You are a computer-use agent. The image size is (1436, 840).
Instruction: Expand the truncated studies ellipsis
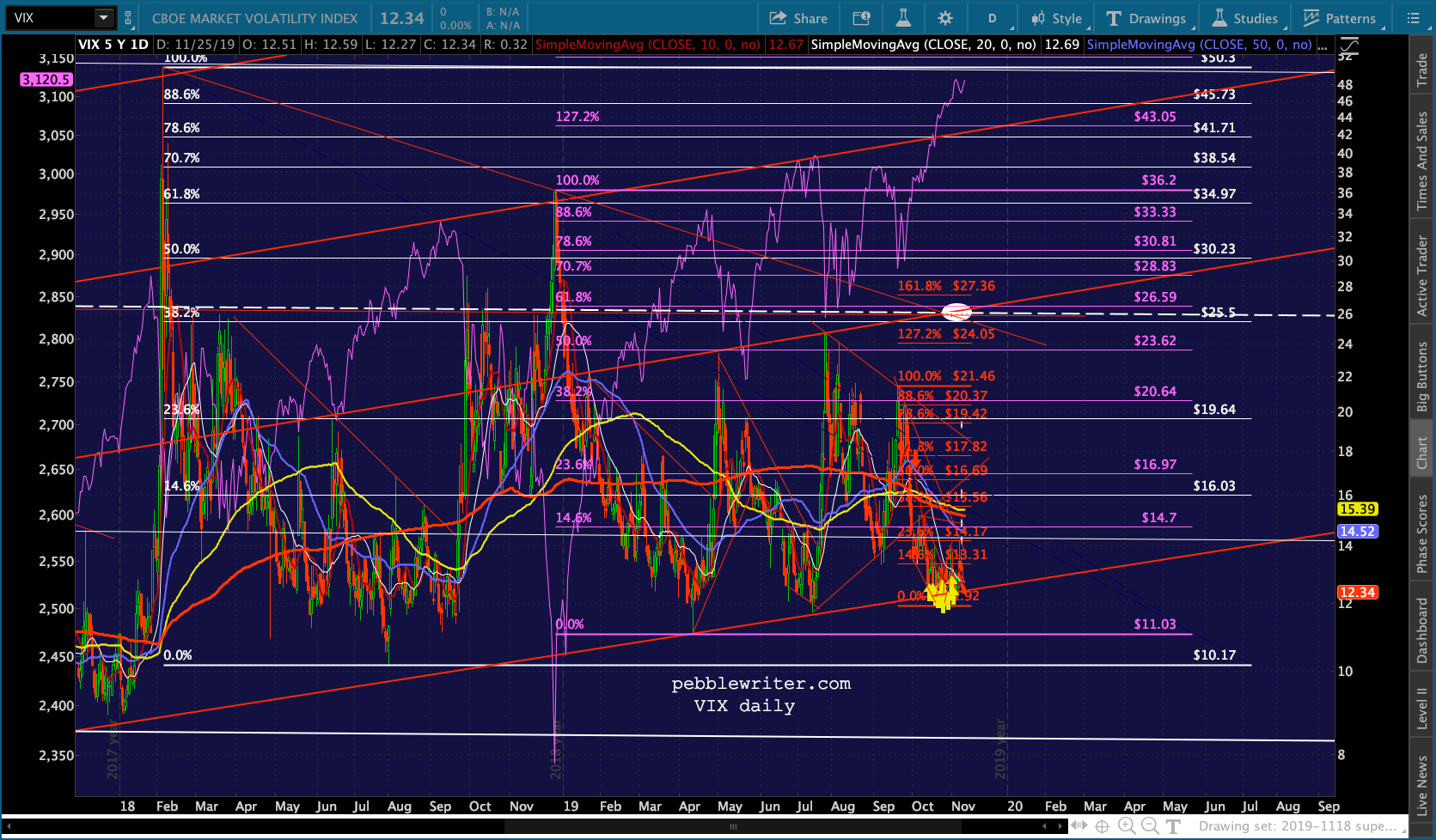coord(1323,45)
